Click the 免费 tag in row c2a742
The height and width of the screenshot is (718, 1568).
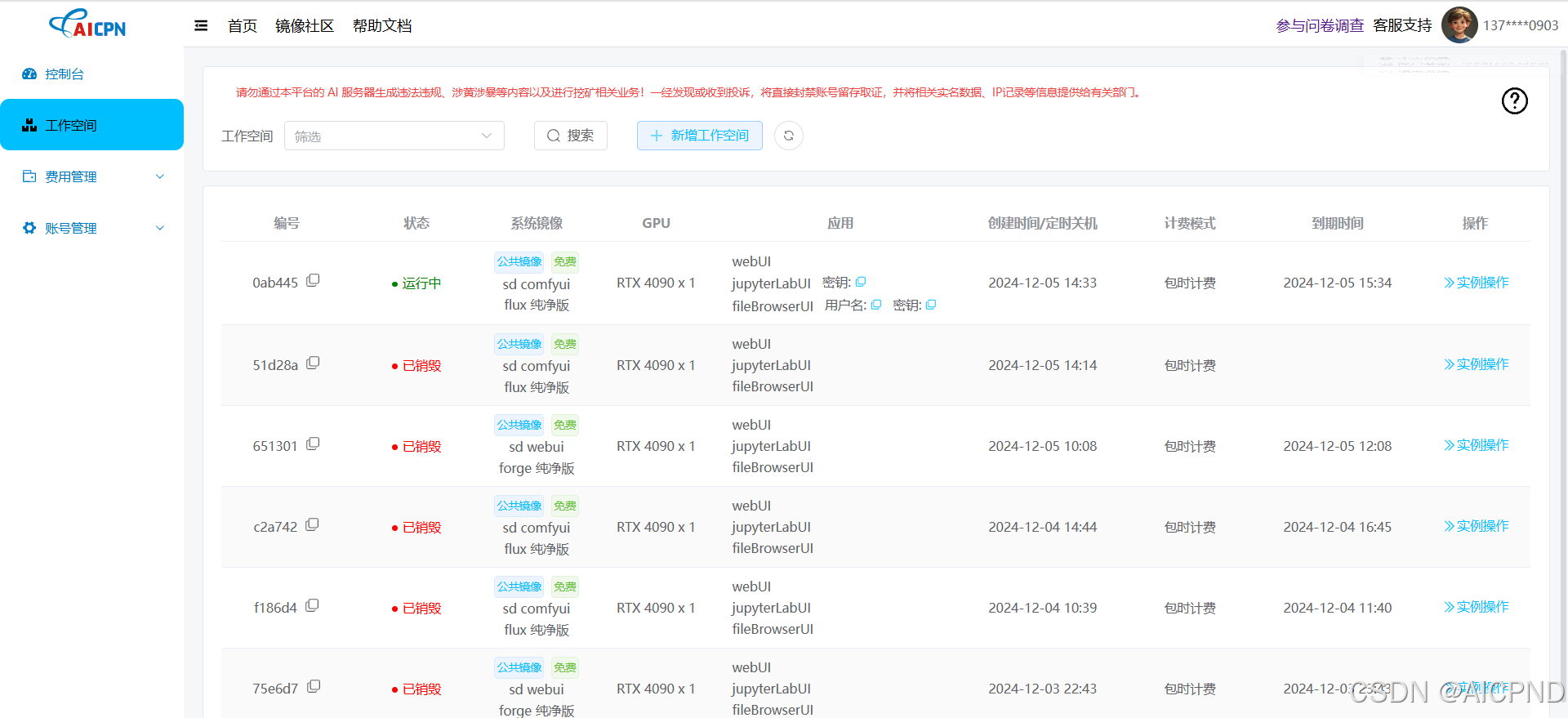point(565,506)
